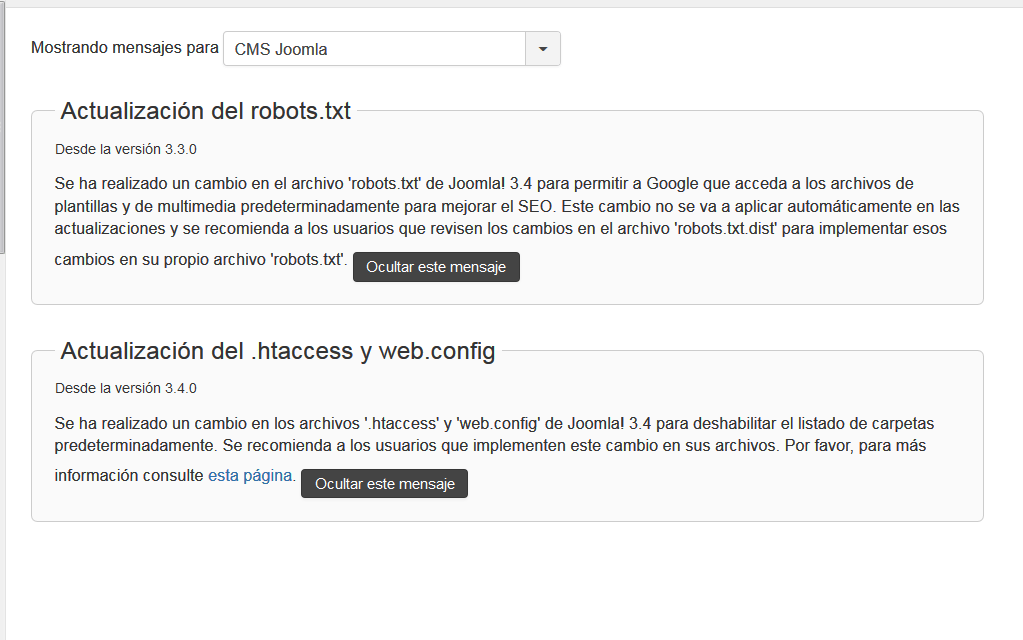Click the vertical scrollbar on the left edge

pyautogui.click(x=3, y=130)
